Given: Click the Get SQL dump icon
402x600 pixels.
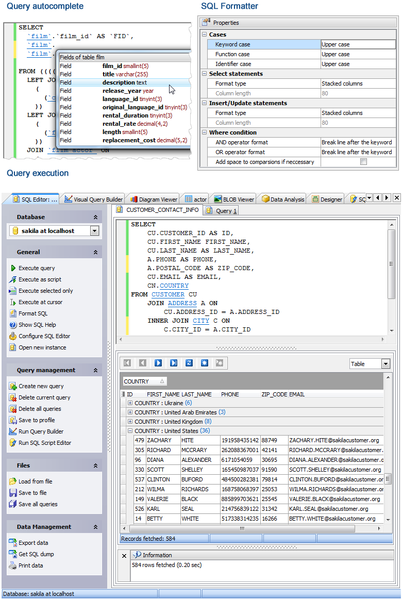Looking at the screenshot, I should click(13, 554).
